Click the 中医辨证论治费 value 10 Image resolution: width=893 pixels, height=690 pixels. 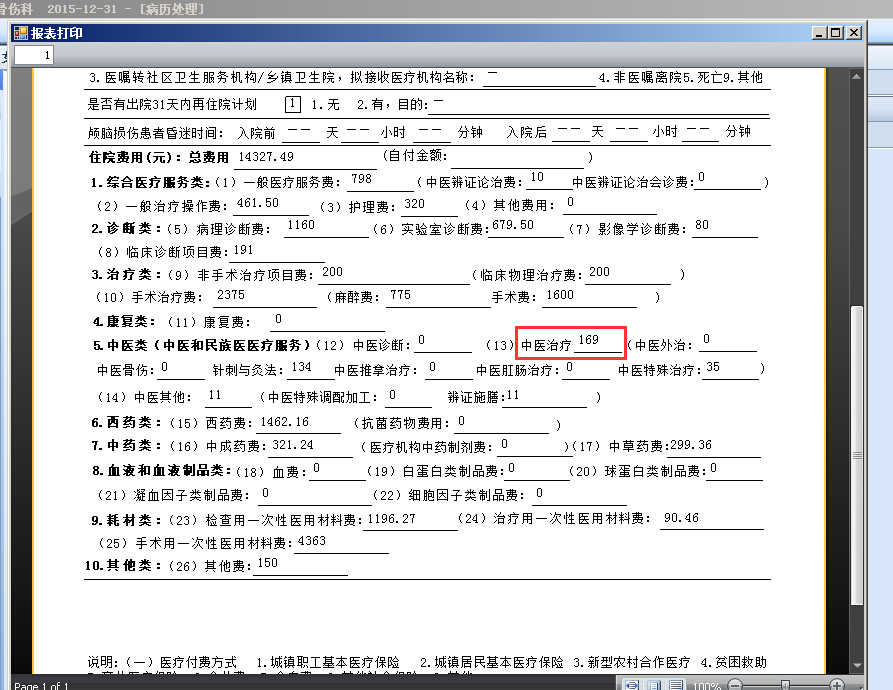coord(537,177)
